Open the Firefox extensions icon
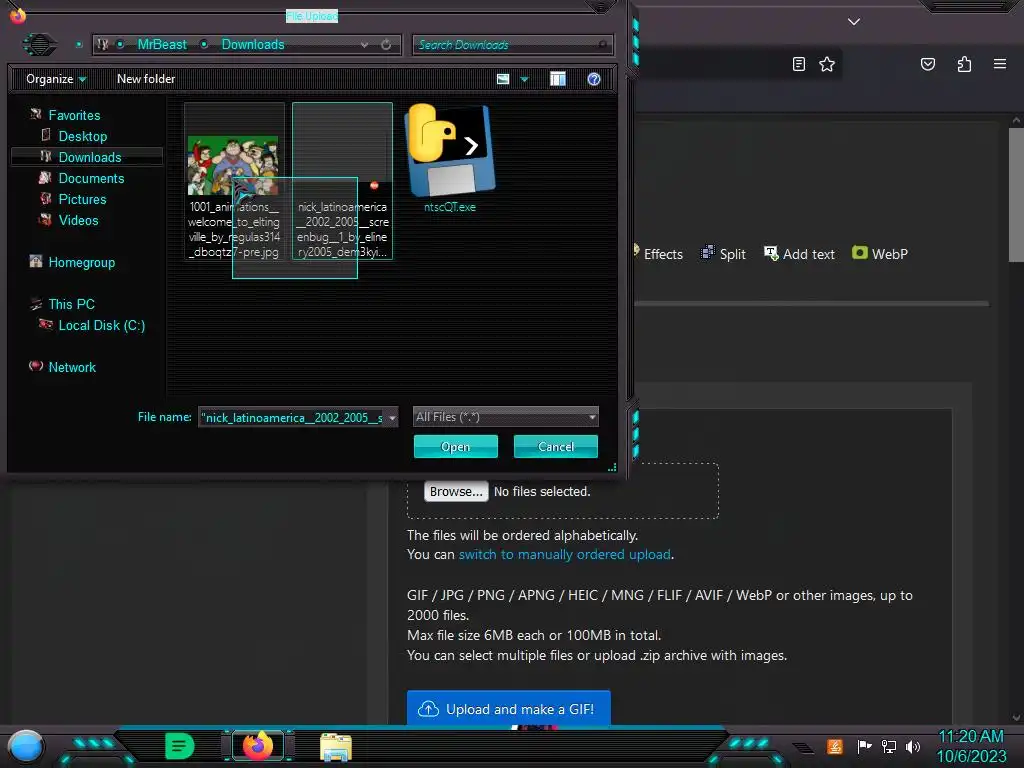 click(964, 64)
